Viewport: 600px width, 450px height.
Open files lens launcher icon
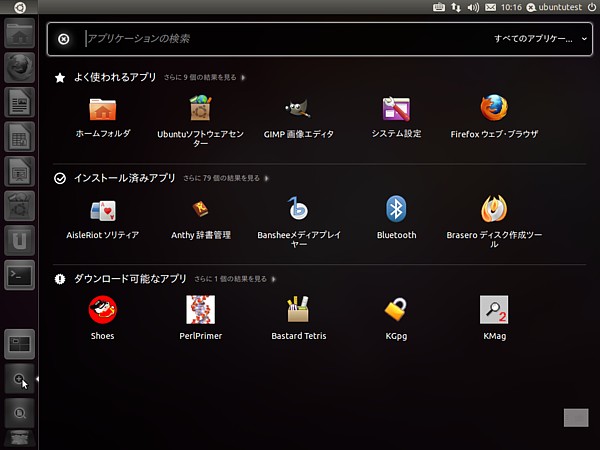(20, 413)
